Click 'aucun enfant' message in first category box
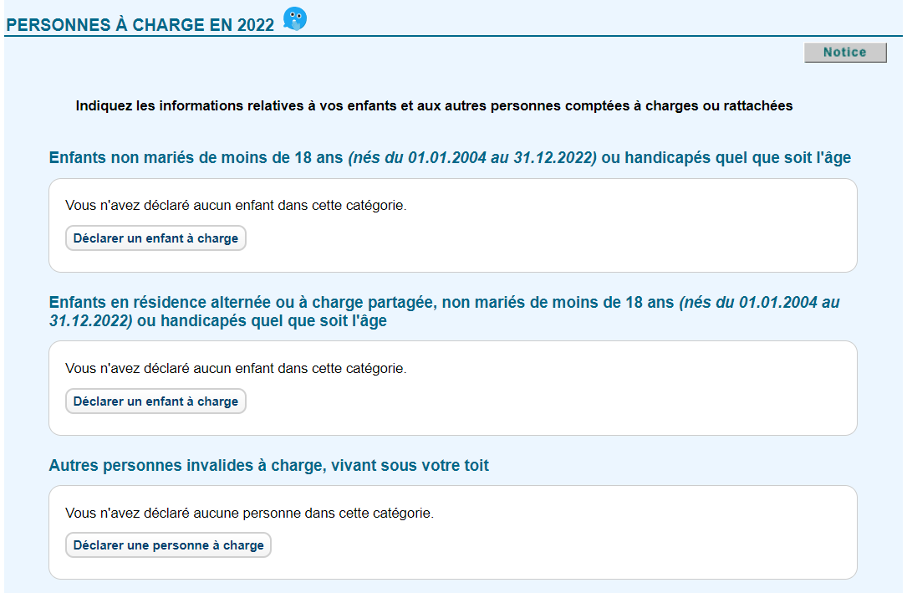Viewport: 908px width, 594px height. [x=236, y=206]
